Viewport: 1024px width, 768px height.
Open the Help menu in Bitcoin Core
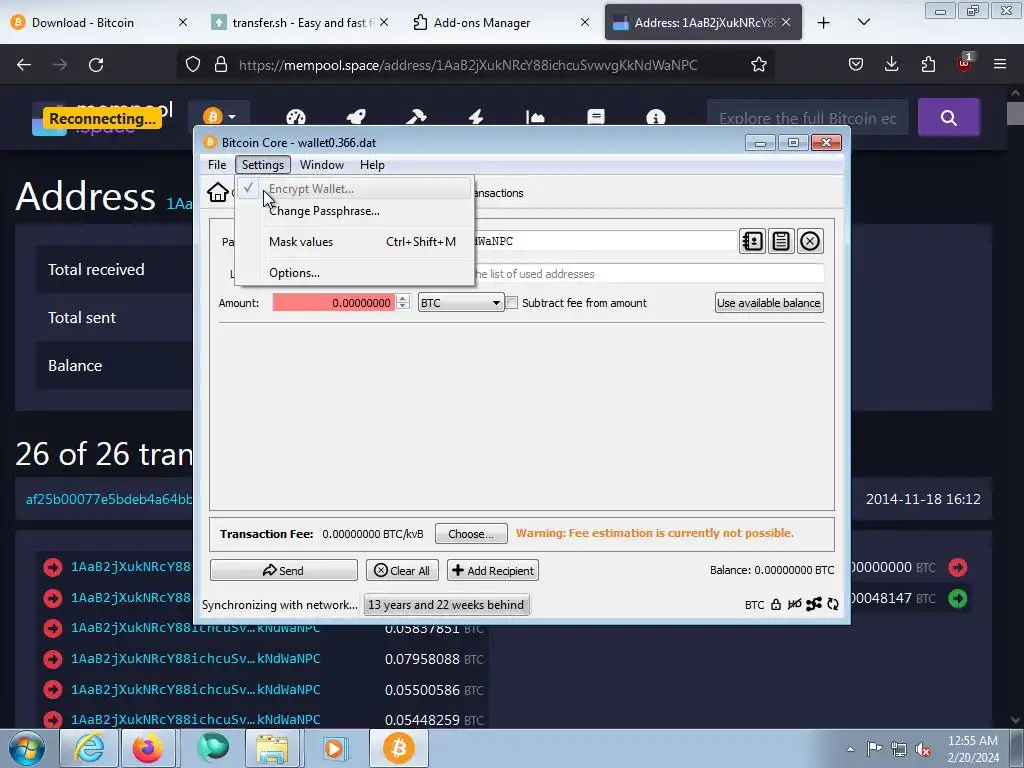(x=372, y=165)
